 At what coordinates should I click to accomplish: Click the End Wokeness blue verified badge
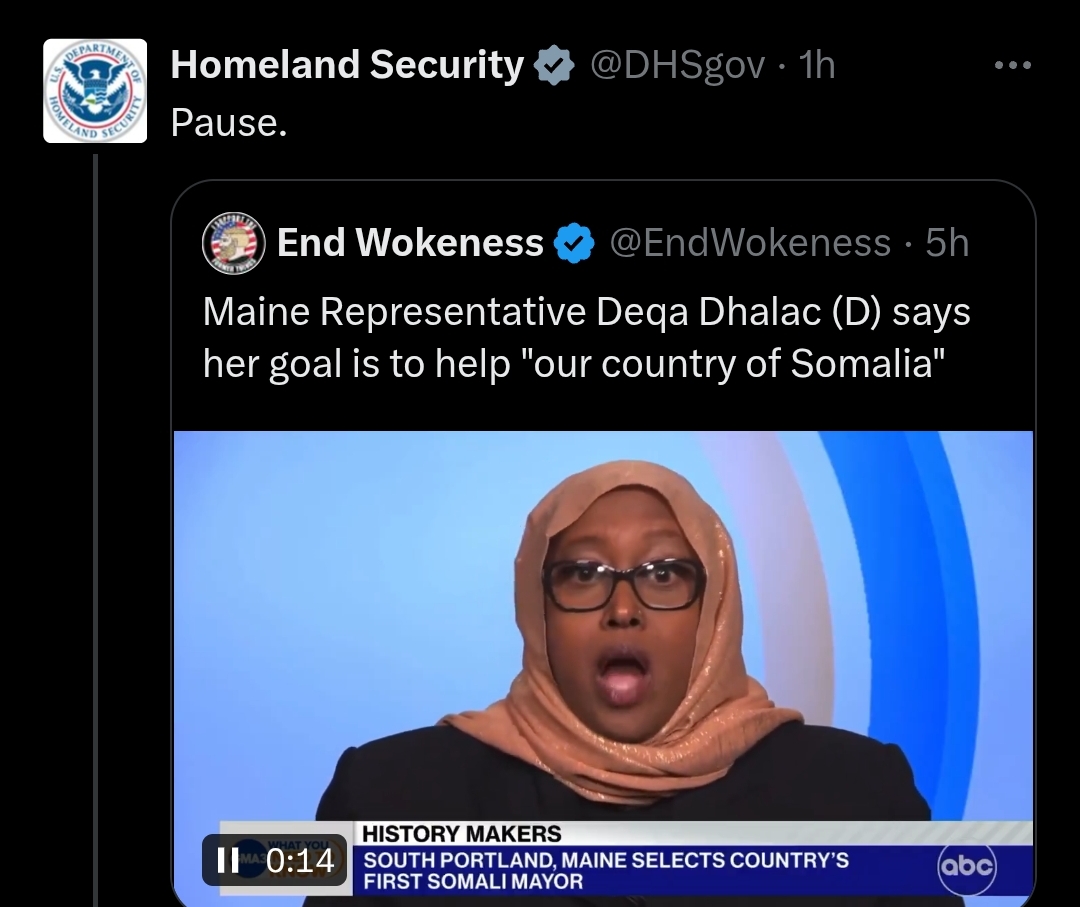tap(574, 242)
